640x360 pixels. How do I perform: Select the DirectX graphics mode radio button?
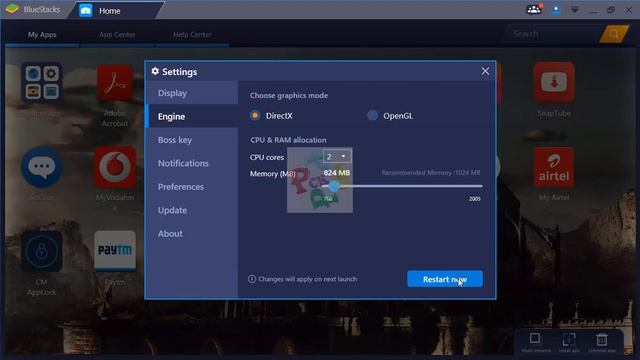click(x=255, y=116)
